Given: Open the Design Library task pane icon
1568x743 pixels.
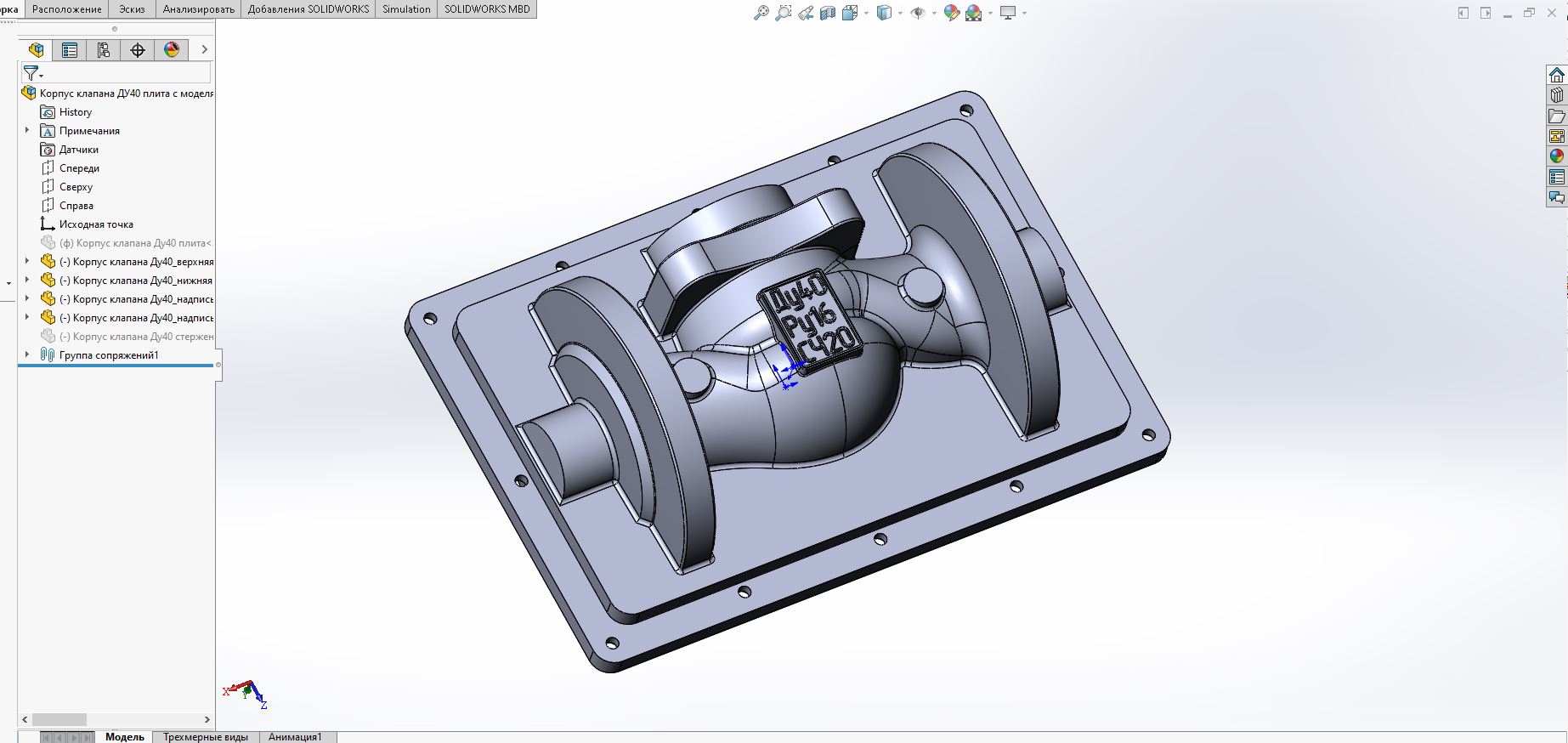Looking at the screenshot, I should tap(1556, 95).
